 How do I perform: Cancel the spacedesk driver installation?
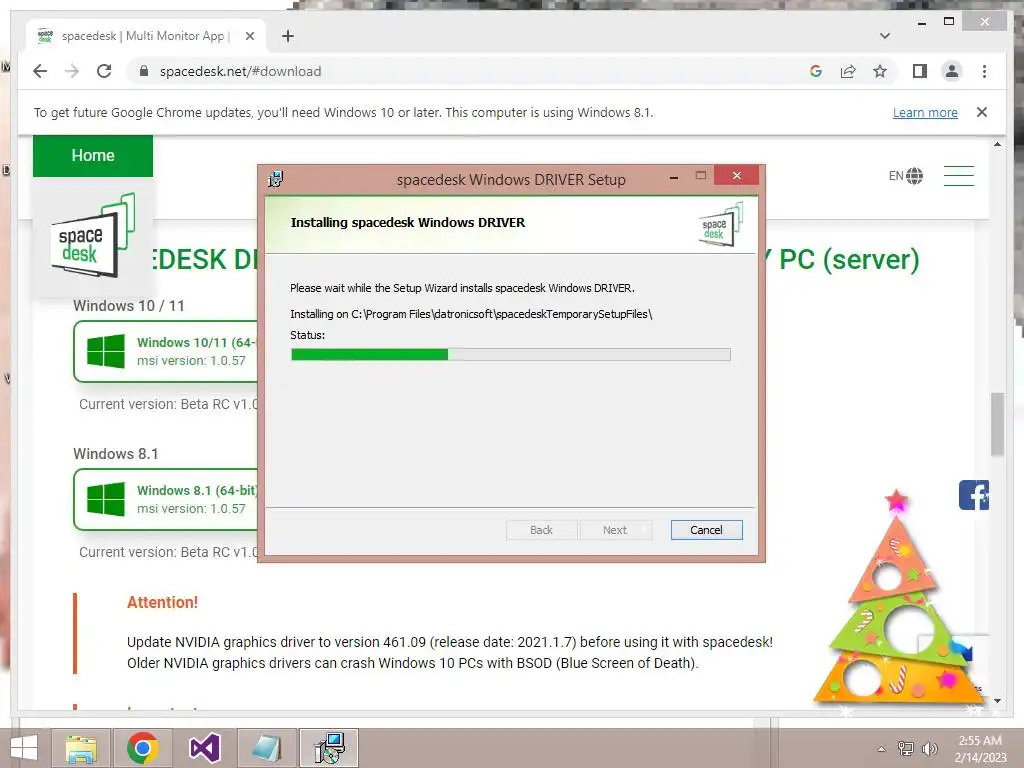click(707, 530)
